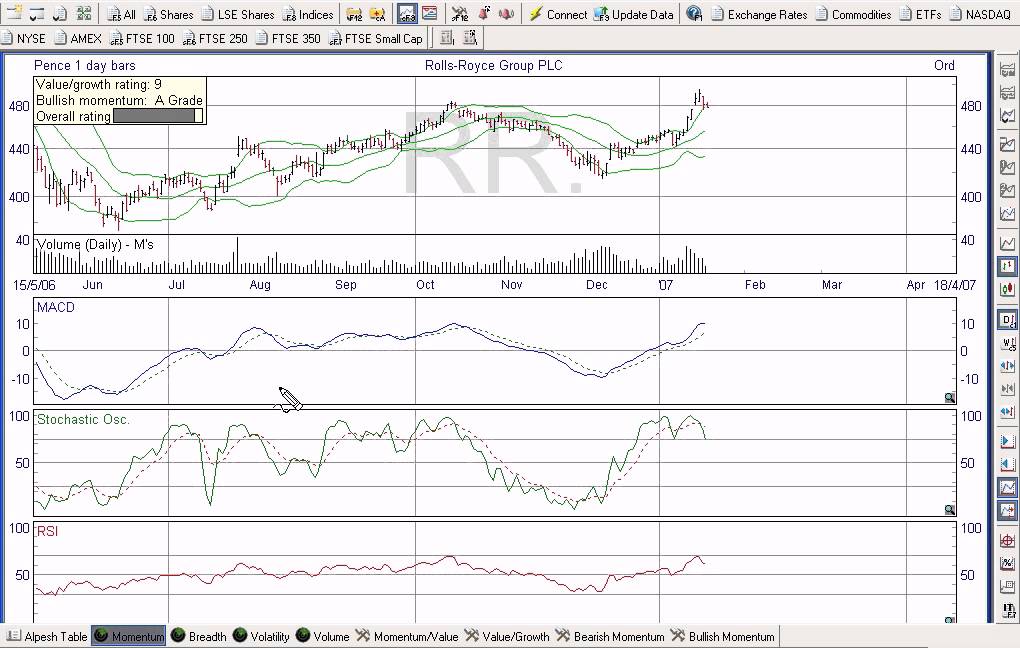The image size is (1020, 648).
Task: Click the weekly 'W' timeframe sidebar icon
Action: point(1007,343)
